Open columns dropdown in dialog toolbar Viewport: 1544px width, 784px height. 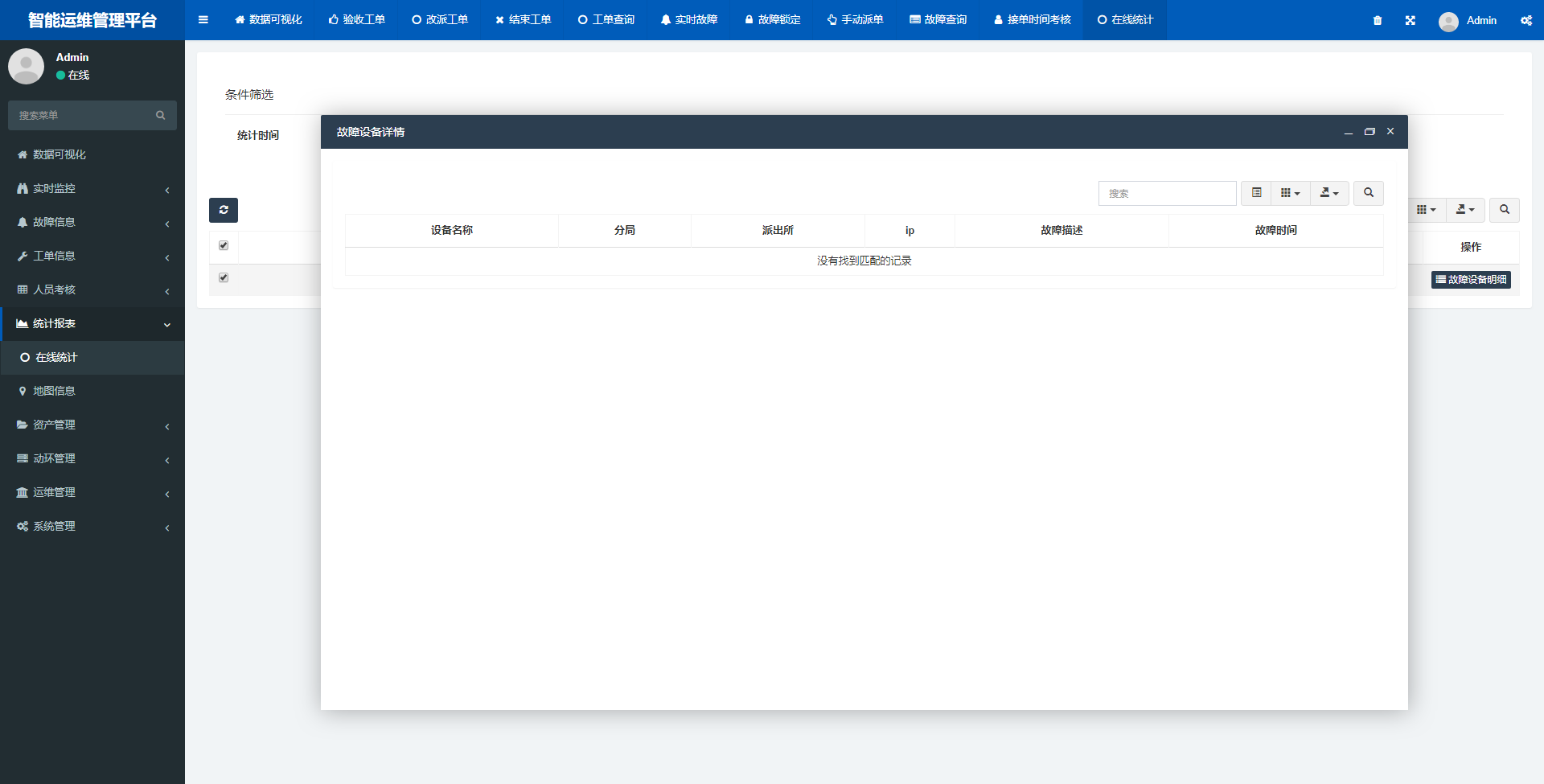(x=1291, y=193)
